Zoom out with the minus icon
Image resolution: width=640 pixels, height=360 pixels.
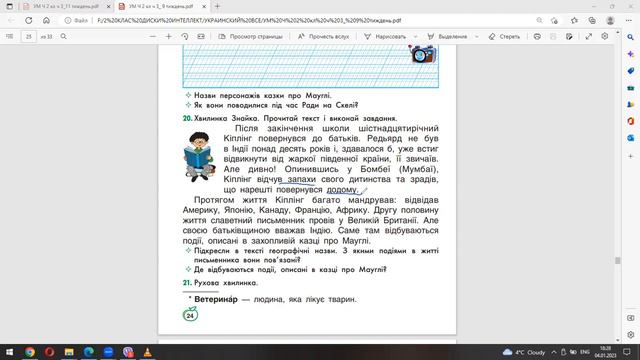click(x=153, y=36)
